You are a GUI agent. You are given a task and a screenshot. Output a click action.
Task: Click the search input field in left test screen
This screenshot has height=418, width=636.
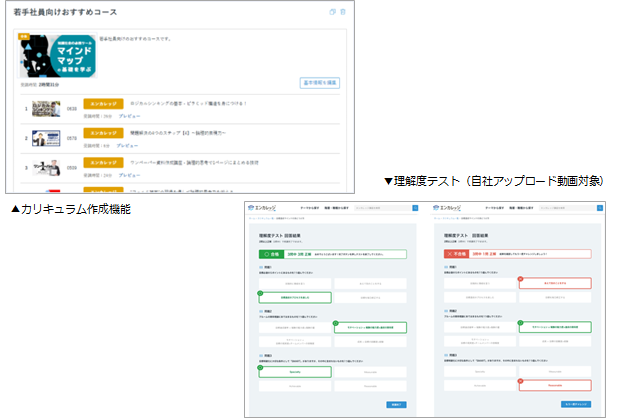coord(383,208)
